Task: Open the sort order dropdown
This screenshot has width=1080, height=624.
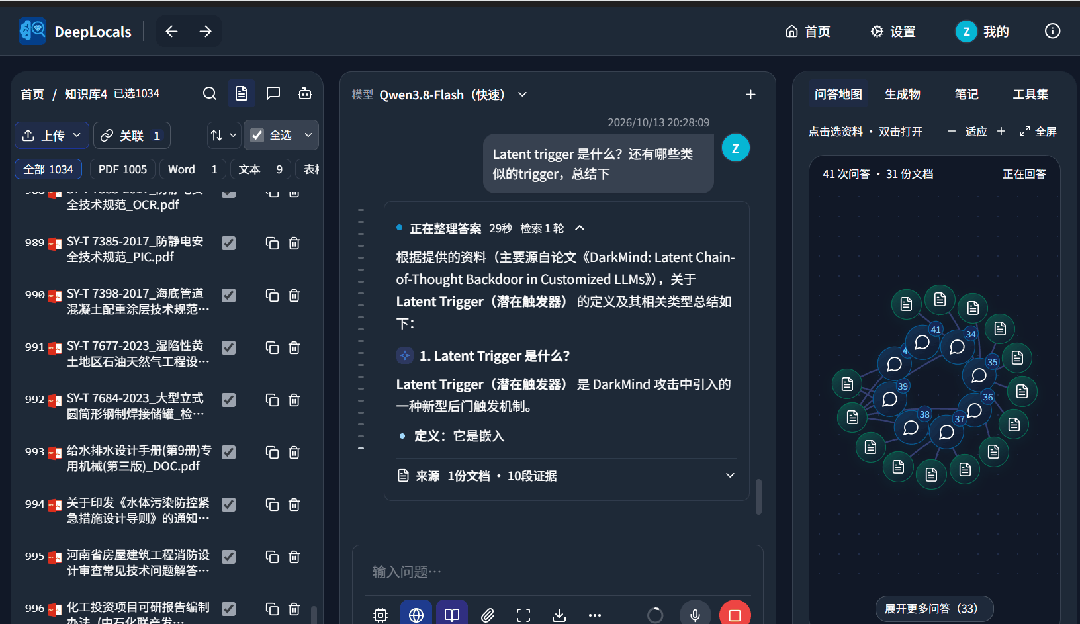Action: click(223, 136)
